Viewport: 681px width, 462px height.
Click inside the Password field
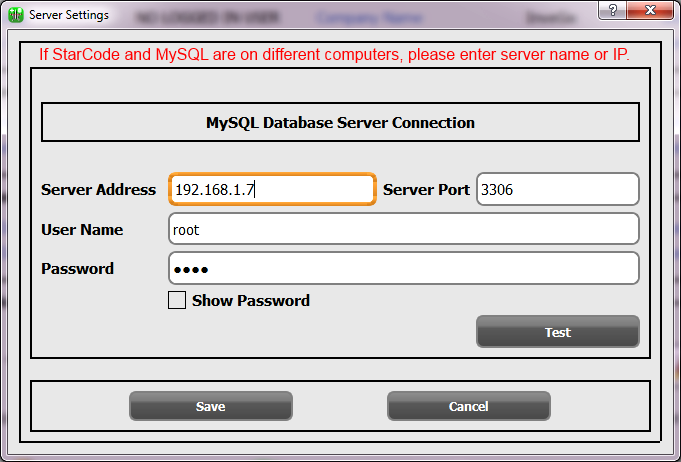[x=403, y=268]
